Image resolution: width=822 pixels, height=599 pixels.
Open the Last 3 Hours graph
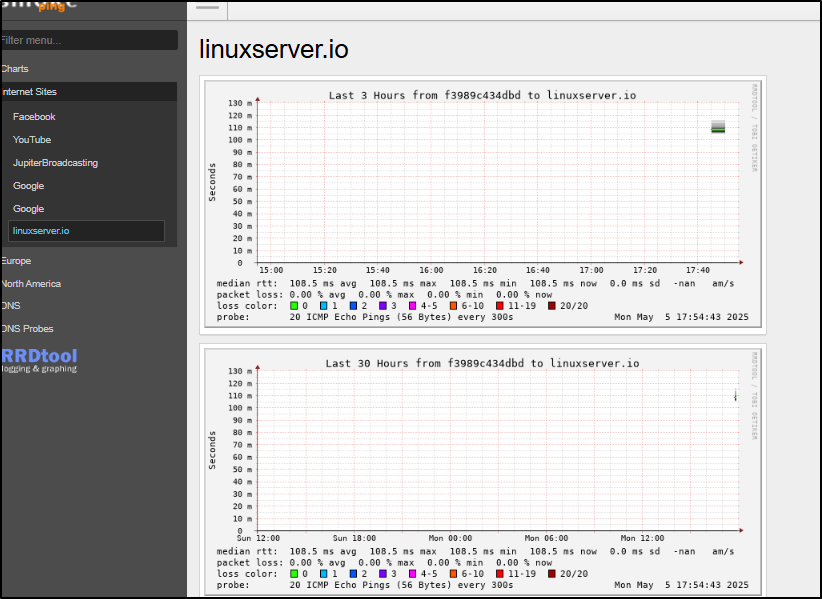(483, 205)
